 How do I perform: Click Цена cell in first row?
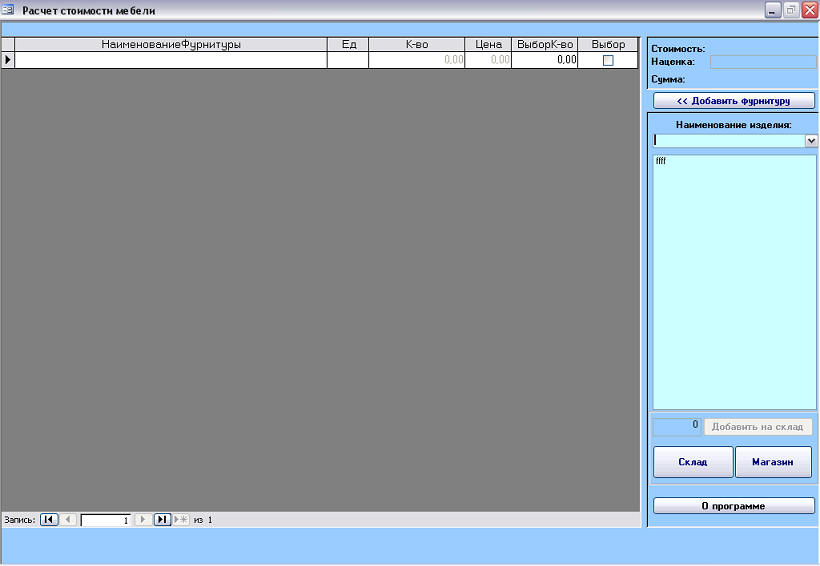click(488, 60)
